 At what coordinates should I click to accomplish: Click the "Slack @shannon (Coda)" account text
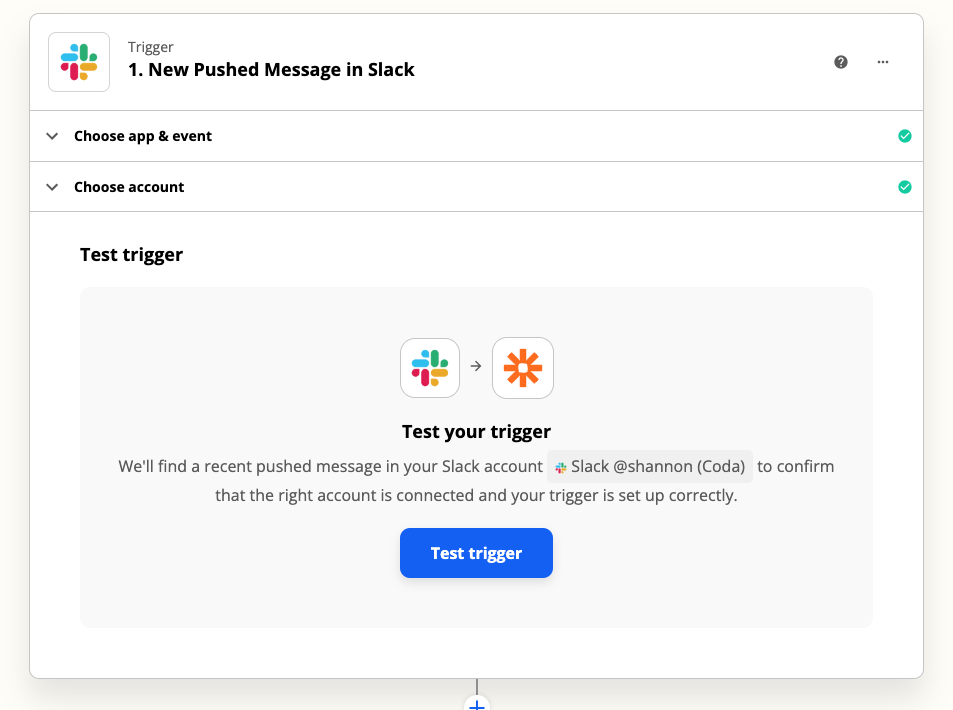click(658, 467)
